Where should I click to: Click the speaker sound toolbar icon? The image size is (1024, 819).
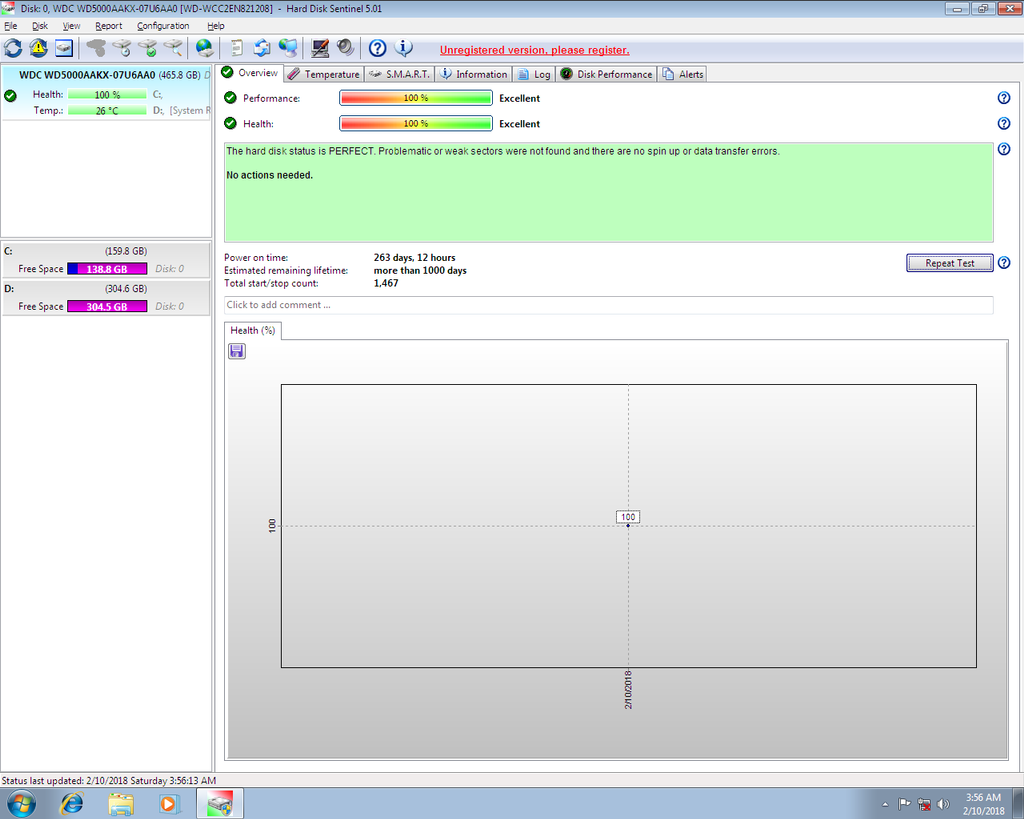point(345,48)
